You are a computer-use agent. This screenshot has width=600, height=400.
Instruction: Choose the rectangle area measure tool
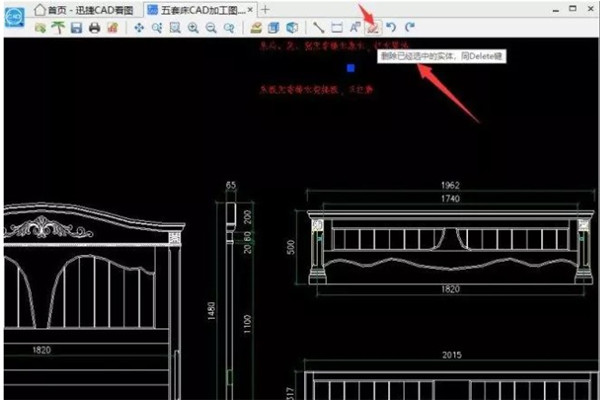(x=336, y=28)
